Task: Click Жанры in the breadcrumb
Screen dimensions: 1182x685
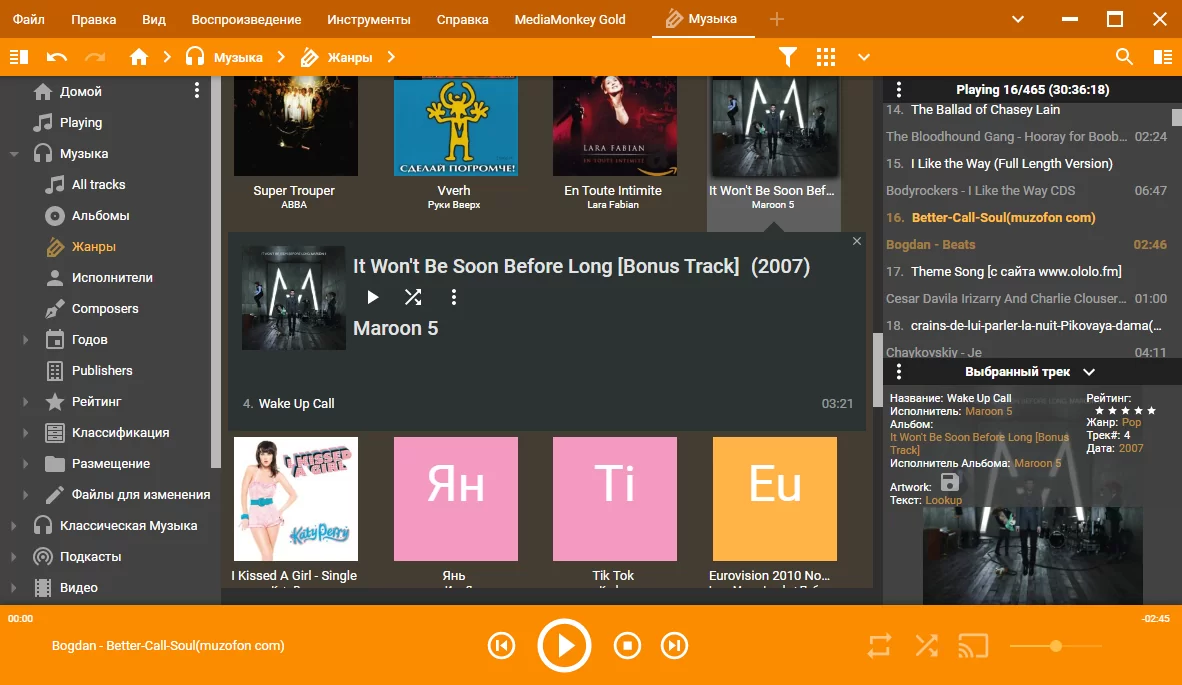Action: [350, 57]
